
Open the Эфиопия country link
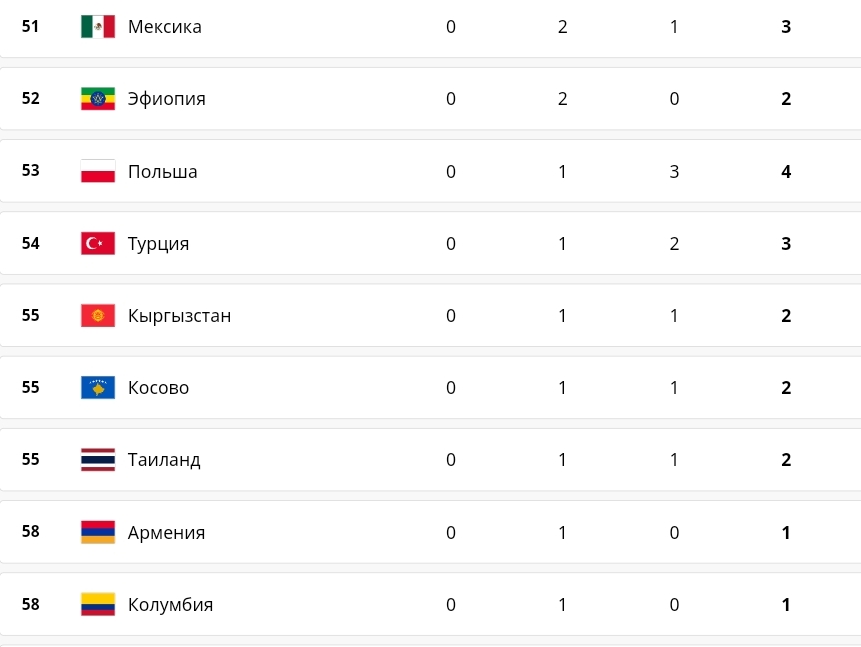pos(167,99)
